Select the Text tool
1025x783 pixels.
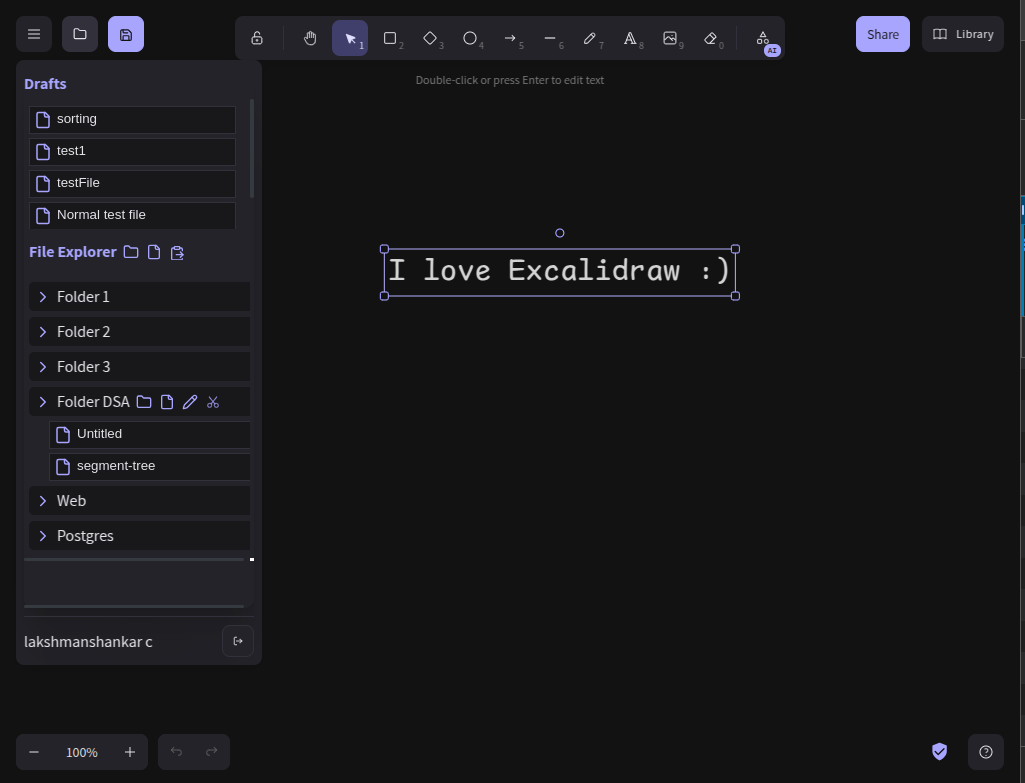[630, 38]
